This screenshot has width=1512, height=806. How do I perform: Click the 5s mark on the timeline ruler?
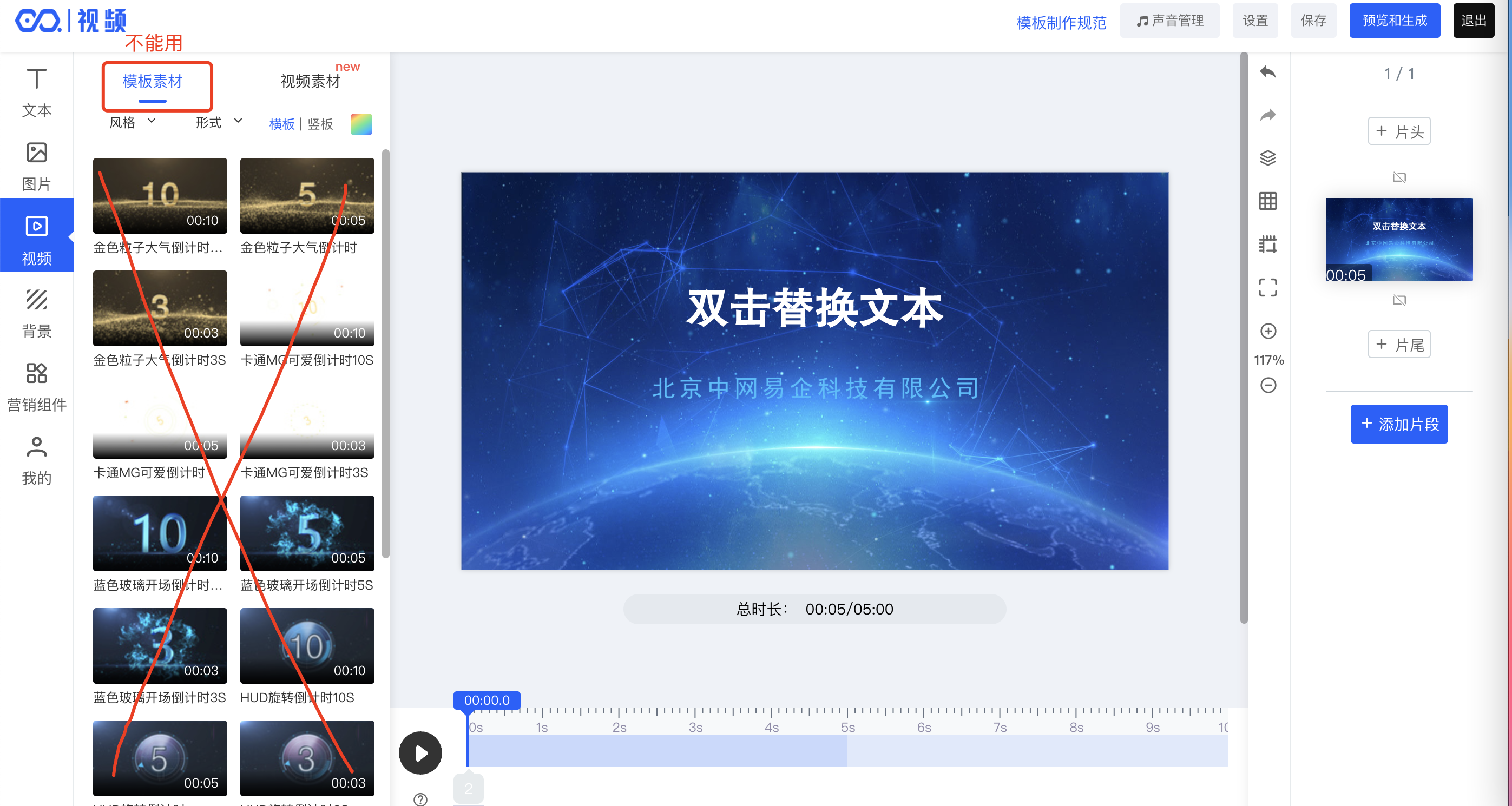point(847,727)
